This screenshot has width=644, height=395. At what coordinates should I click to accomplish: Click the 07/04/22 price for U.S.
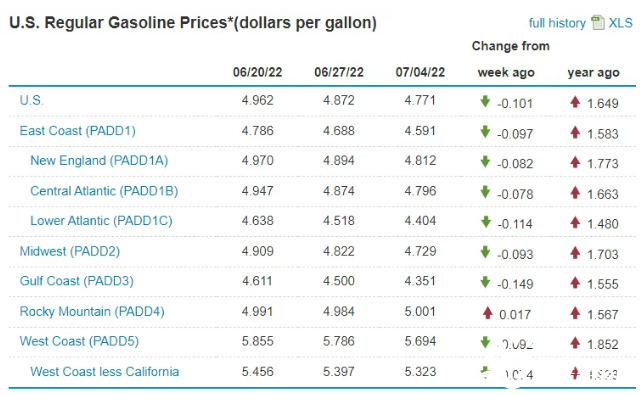pos(420,100)
